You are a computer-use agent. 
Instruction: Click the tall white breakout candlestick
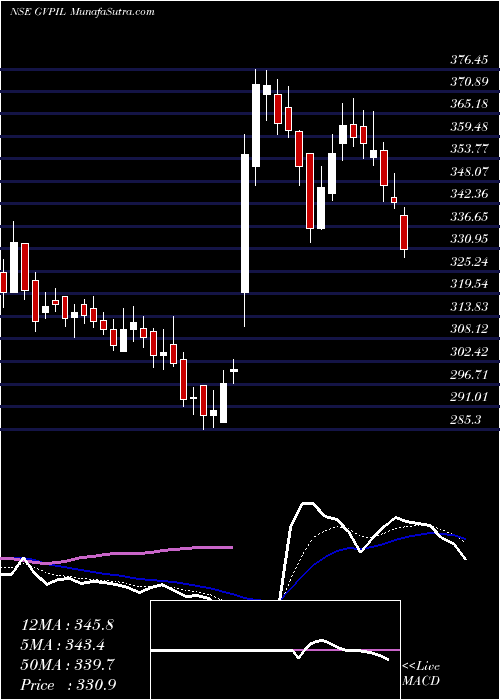pos(245,223)
